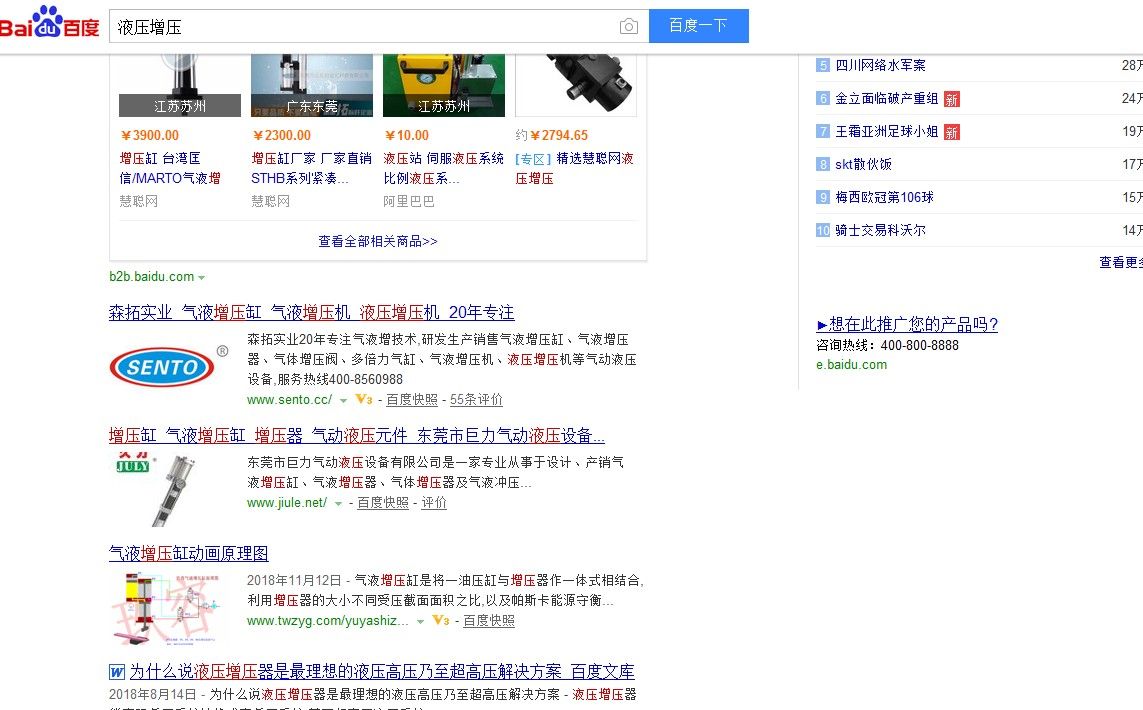Viewport: 1143px width, 710px height.
Task: Click the e.baidu.com link
Action: tap(851, 364)
